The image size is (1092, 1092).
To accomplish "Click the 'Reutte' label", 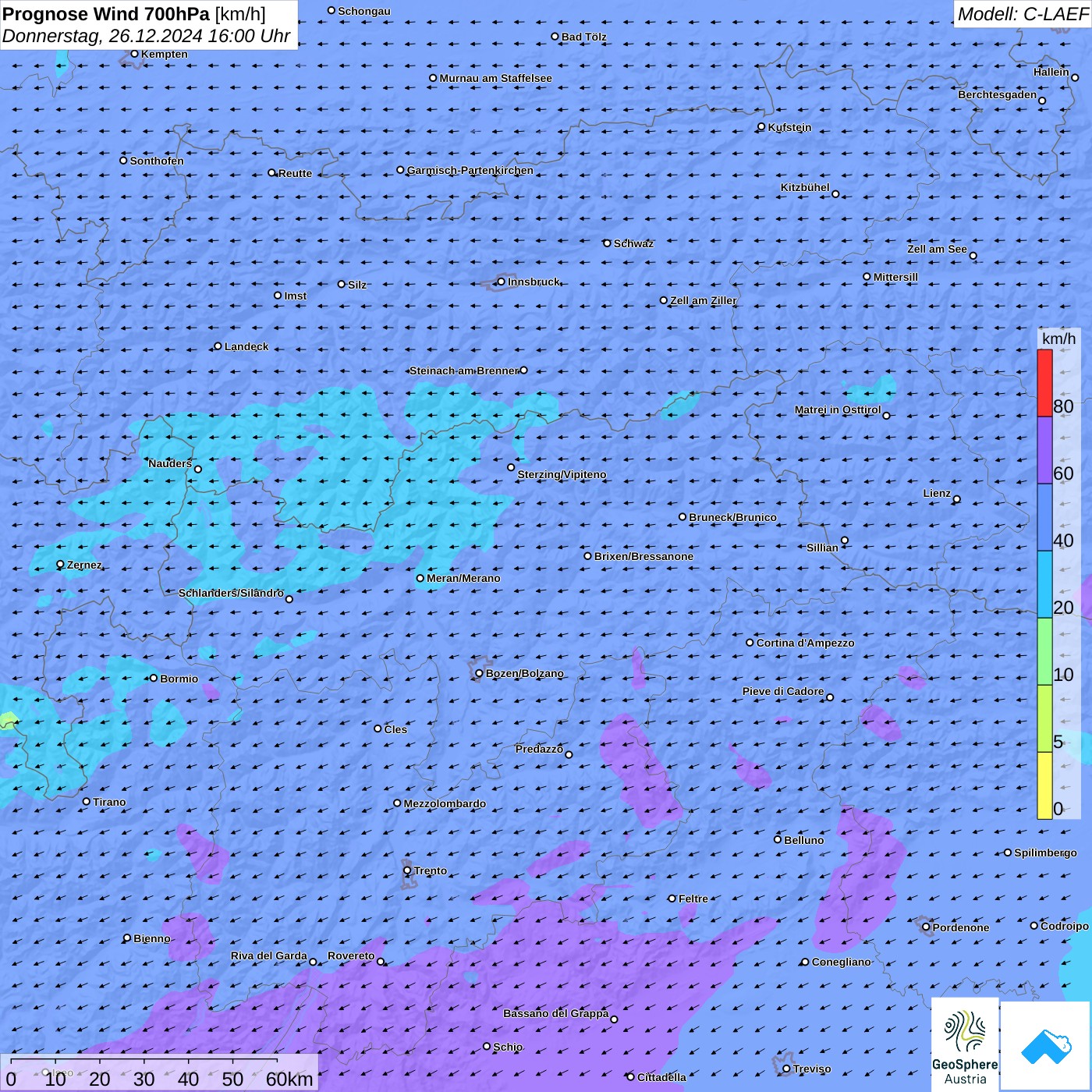I will [295, 173].
